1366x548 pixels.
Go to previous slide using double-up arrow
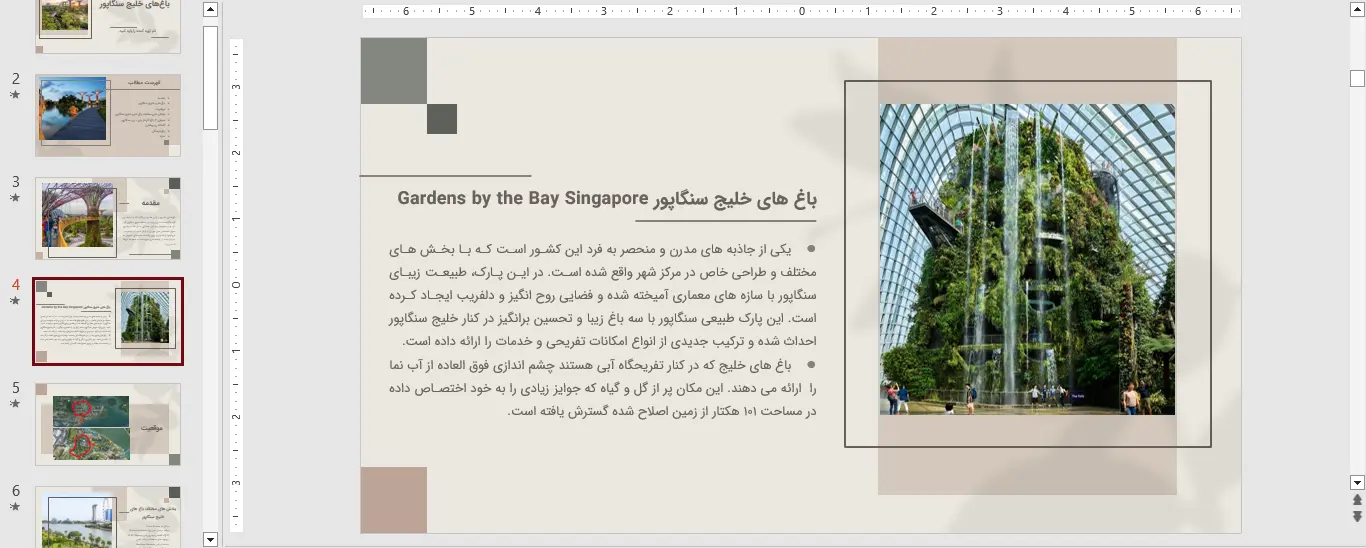point(1357,500)
